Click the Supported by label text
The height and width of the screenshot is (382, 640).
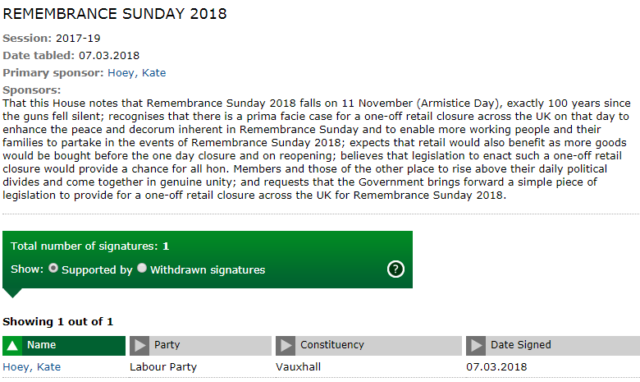(x=97, y=270)
